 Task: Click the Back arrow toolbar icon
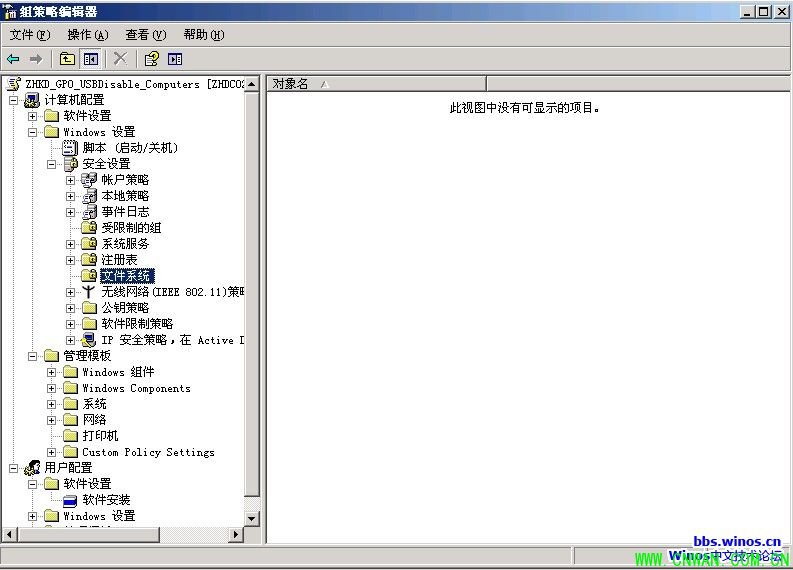coord(14,59)
